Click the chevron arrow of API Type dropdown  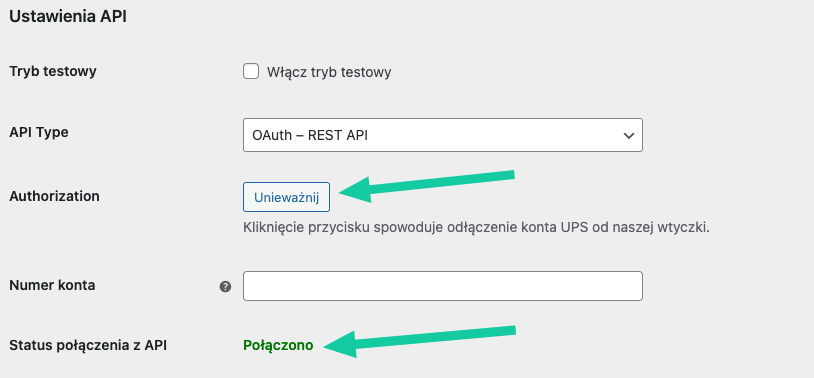pyautogui.click(x=629, y=136)
